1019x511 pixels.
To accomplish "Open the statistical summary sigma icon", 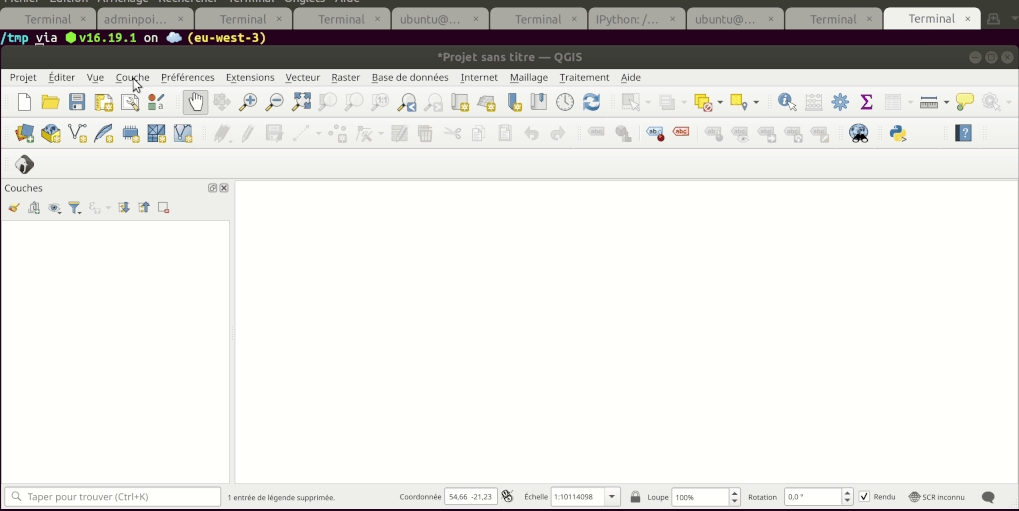I will click(866, 102).
